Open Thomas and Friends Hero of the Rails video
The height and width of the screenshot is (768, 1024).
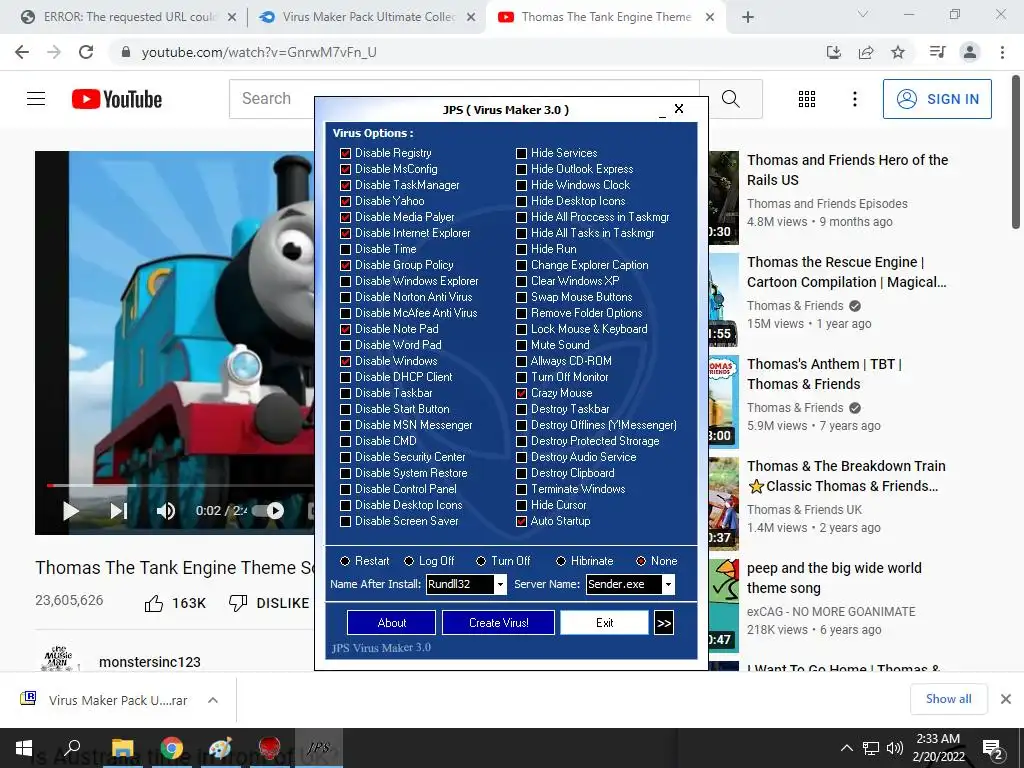click(847, 170)
